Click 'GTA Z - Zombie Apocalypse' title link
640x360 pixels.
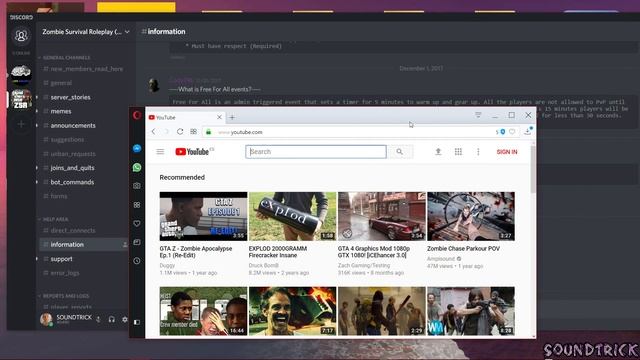click(196, 252)
